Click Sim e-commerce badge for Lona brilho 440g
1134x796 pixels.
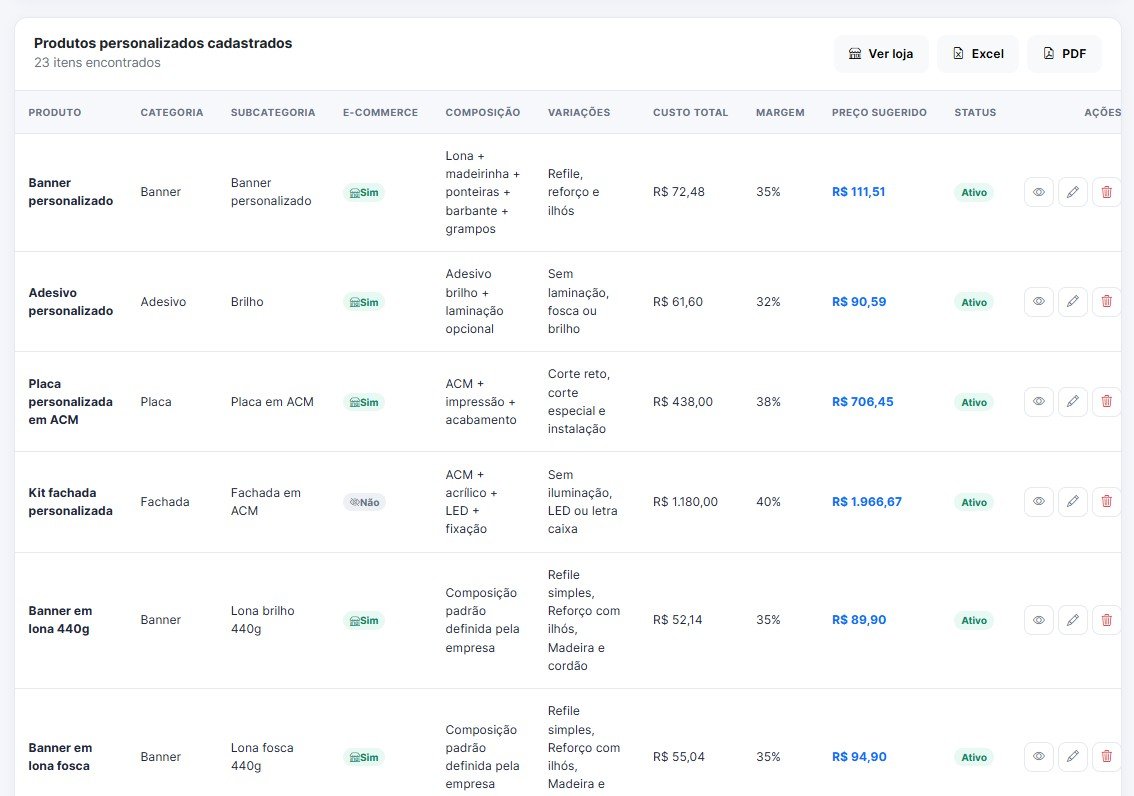[x=364, y=620]
